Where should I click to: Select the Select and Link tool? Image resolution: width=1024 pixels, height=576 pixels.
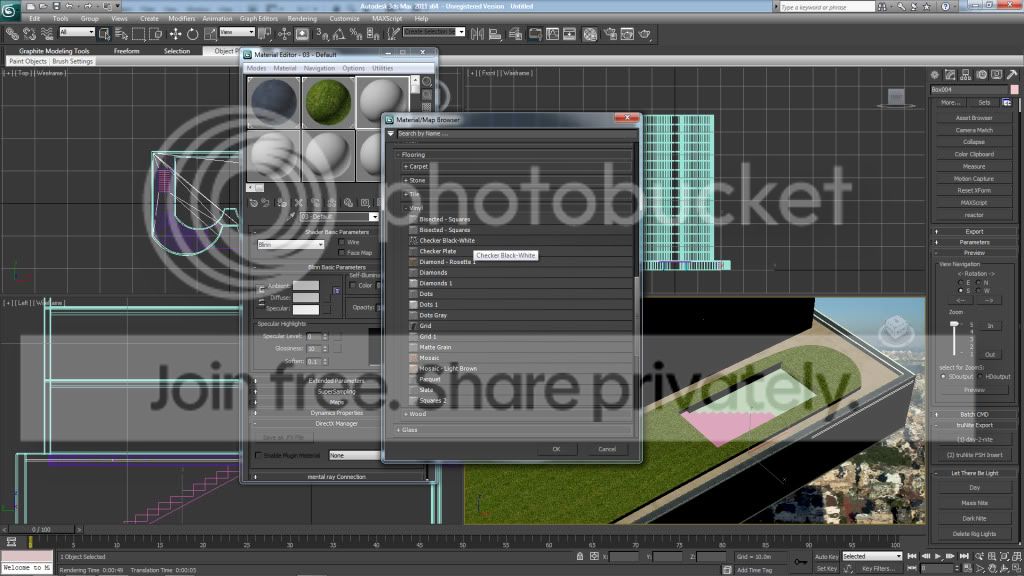[12, 34]
